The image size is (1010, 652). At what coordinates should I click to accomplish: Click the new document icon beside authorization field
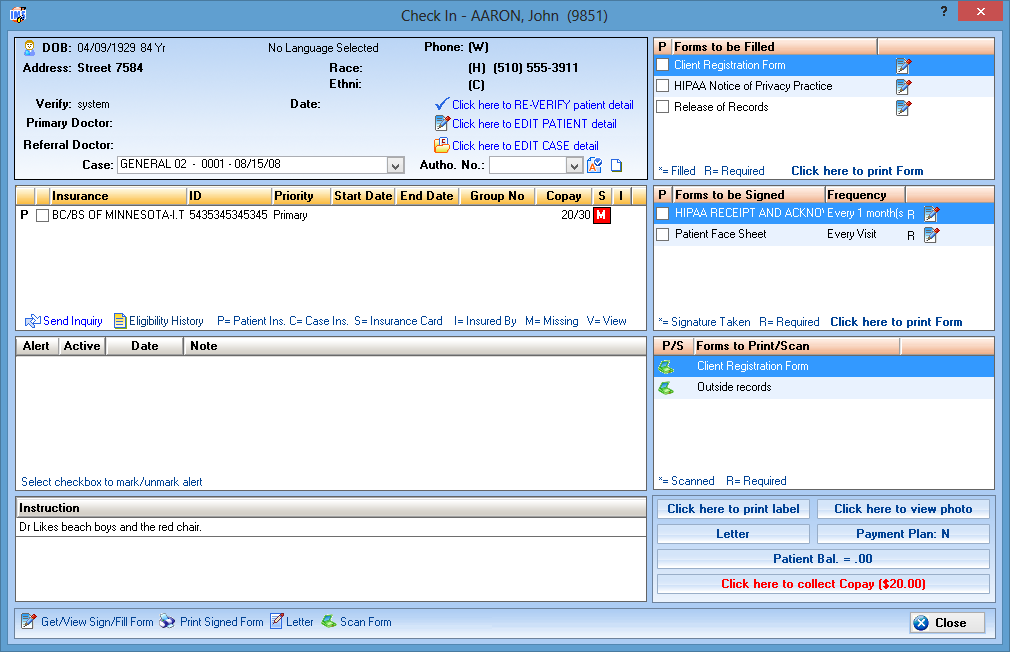[616, 166]
